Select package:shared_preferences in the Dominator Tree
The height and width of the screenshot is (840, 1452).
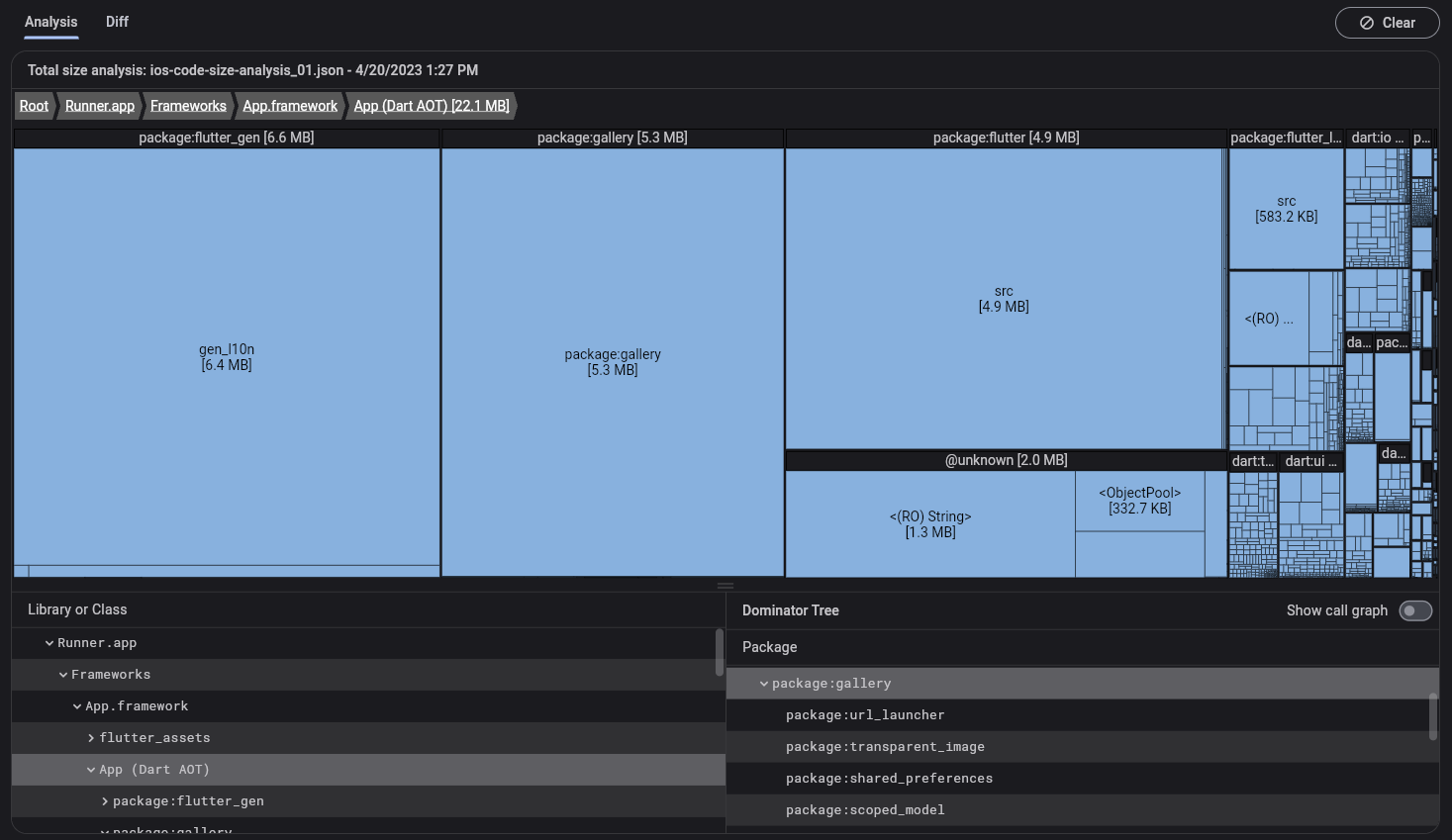pos(889,778)
